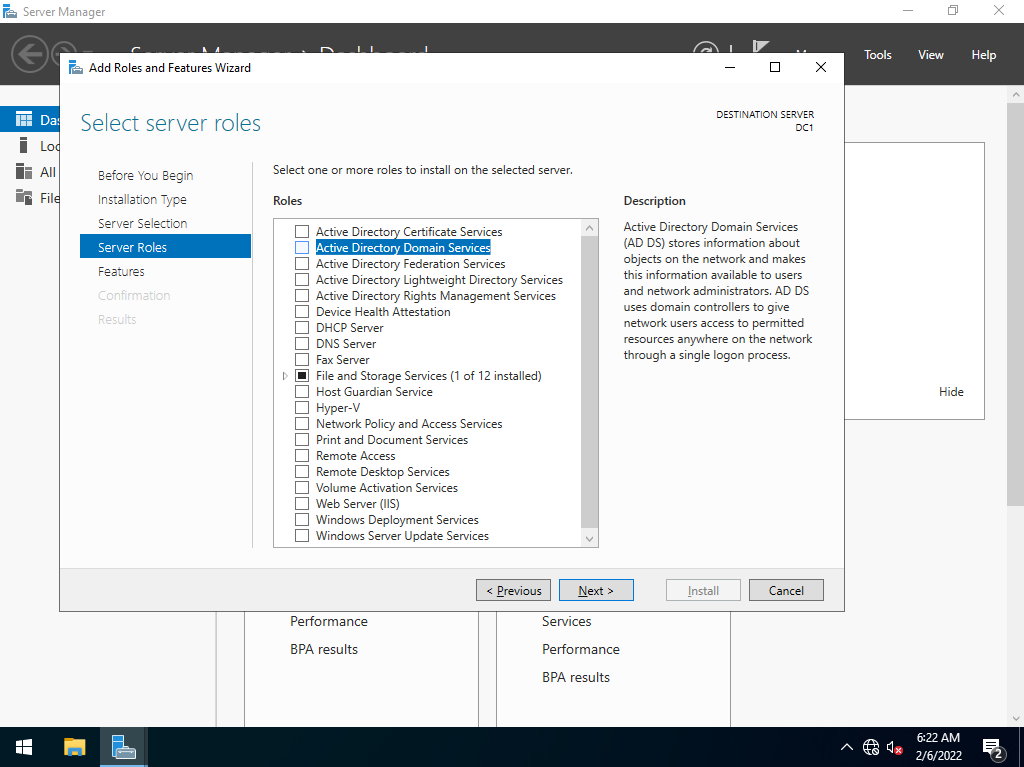Click the Next button
The image size is (1024, 767).
[596, 590]
